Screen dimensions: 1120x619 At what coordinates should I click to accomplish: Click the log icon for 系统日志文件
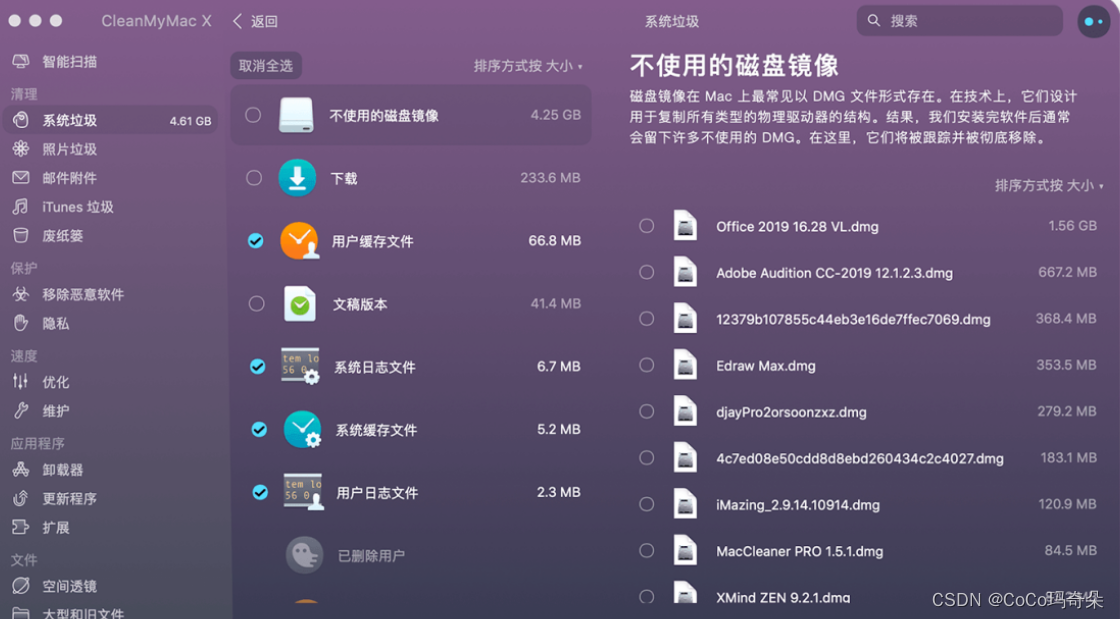tap(301, 366)
